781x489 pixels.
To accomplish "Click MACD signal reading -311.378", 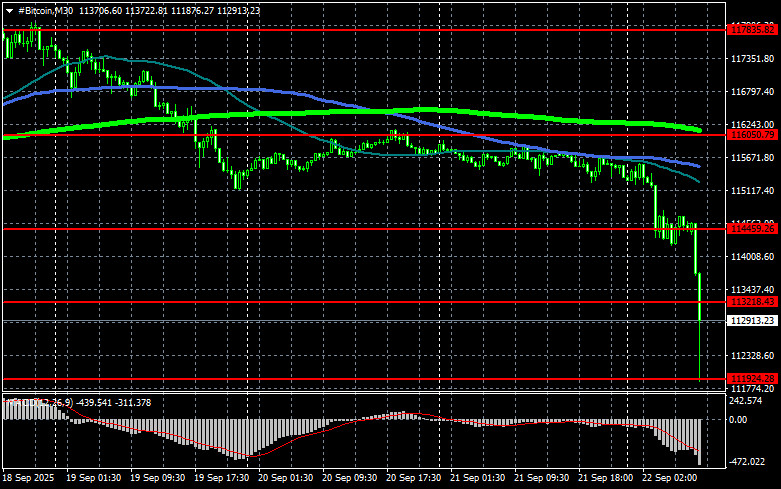I will [x=133, y=403].
